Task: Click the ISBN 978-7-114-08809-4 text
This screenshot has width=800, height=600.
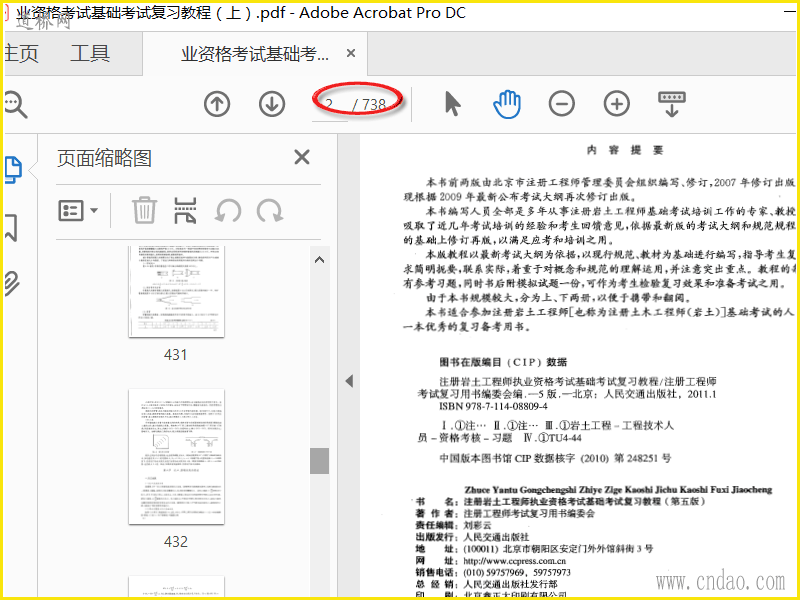Action: [493, 406]
